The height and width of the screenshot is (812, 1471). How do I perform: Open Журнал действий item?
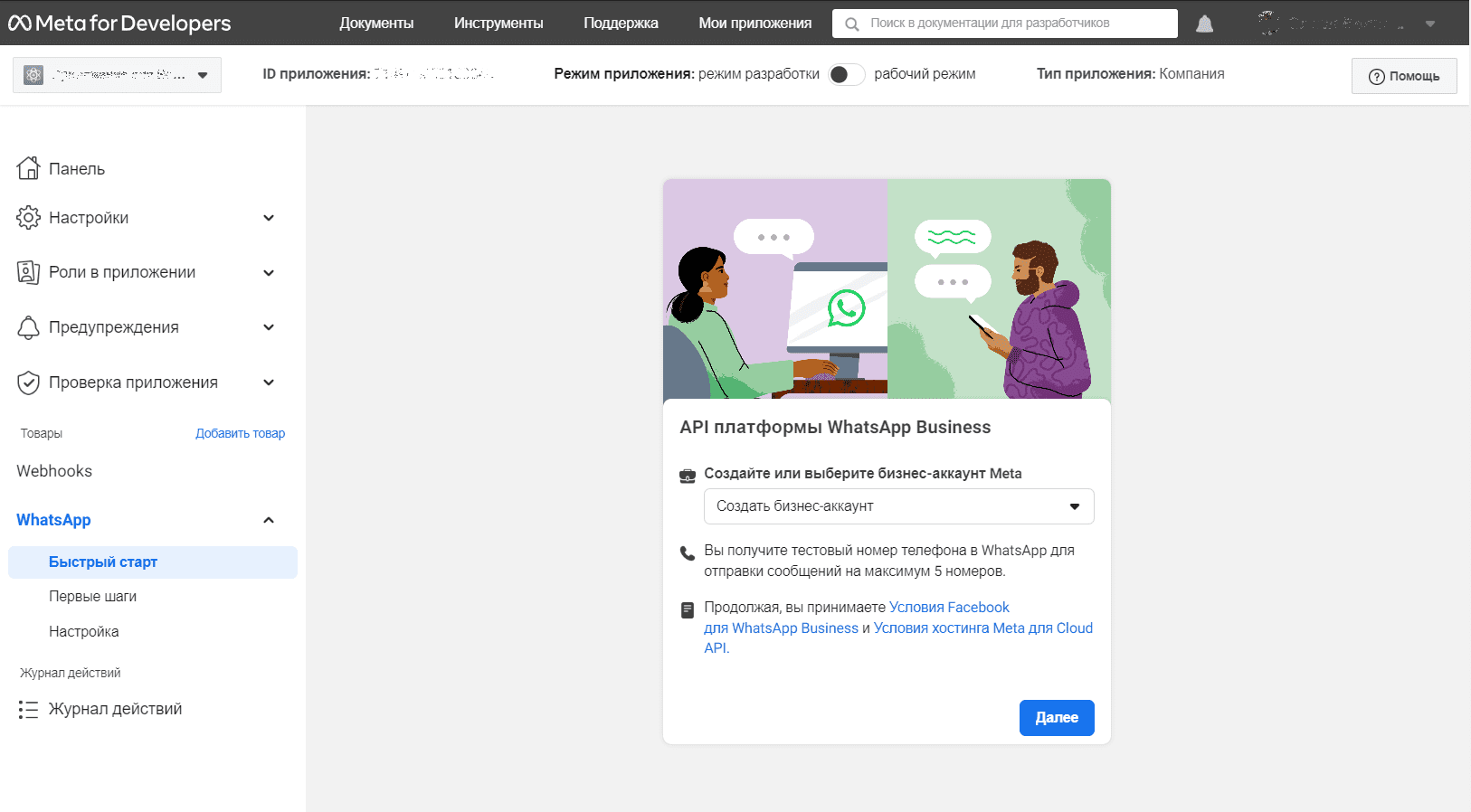[115, 709]
